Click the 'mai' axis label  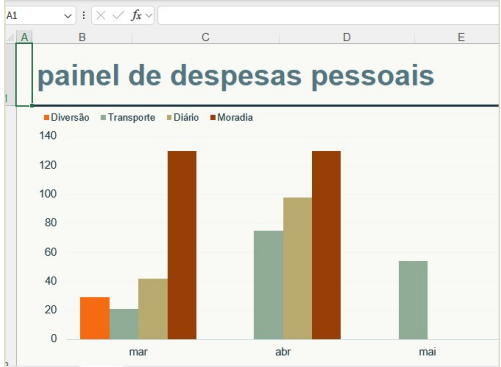click(x=427, y=352)
